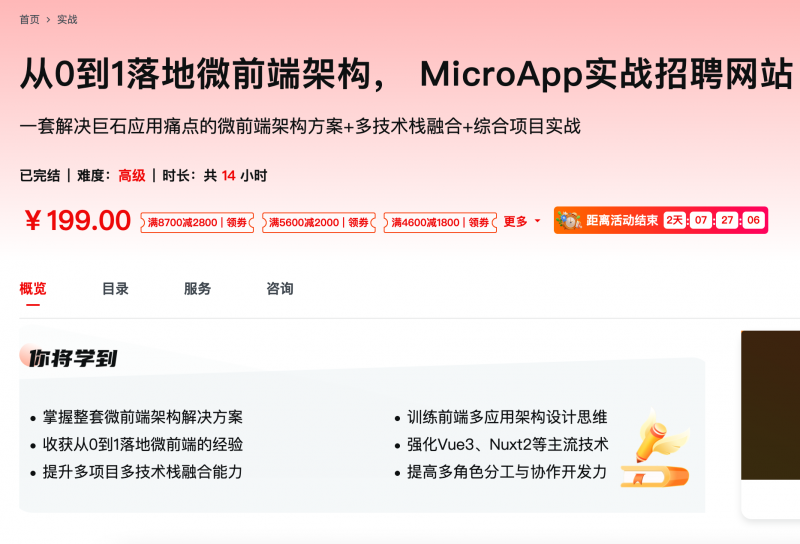The height and width of the screenshot is (544, 800).
Task: Click 掌握整套微前端架构解决方案 bullet
Action: click(x=142, y=417)
